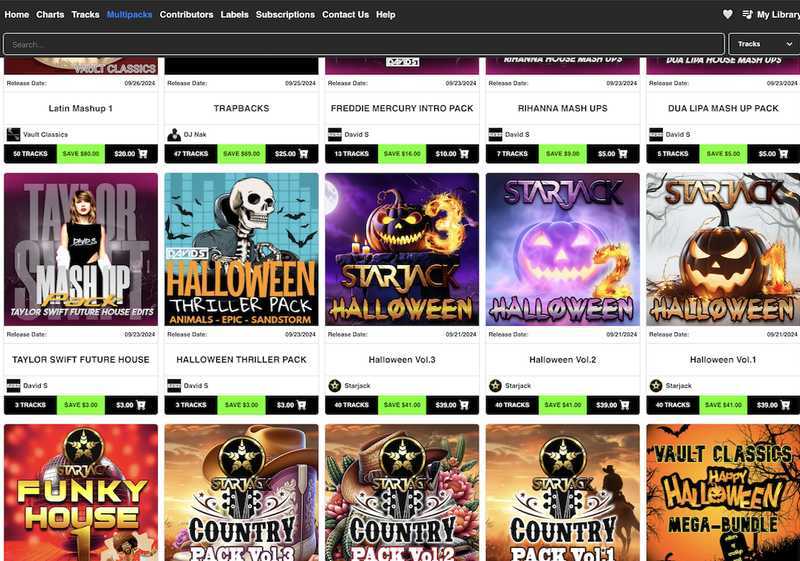Click 13 TRACKS button on Freddie Mercury pack
Screen dimensions: 800x561
(352, 154)
